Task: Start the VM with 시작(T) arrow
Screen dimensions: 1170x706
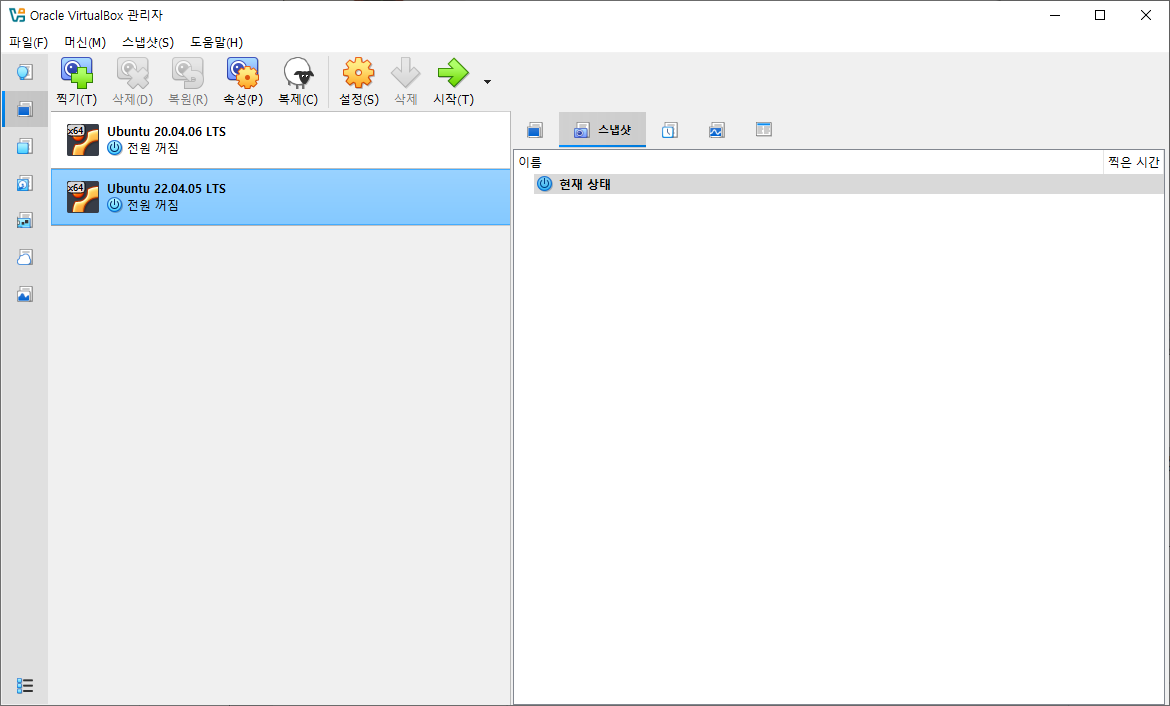Action: tap(453, 82)
